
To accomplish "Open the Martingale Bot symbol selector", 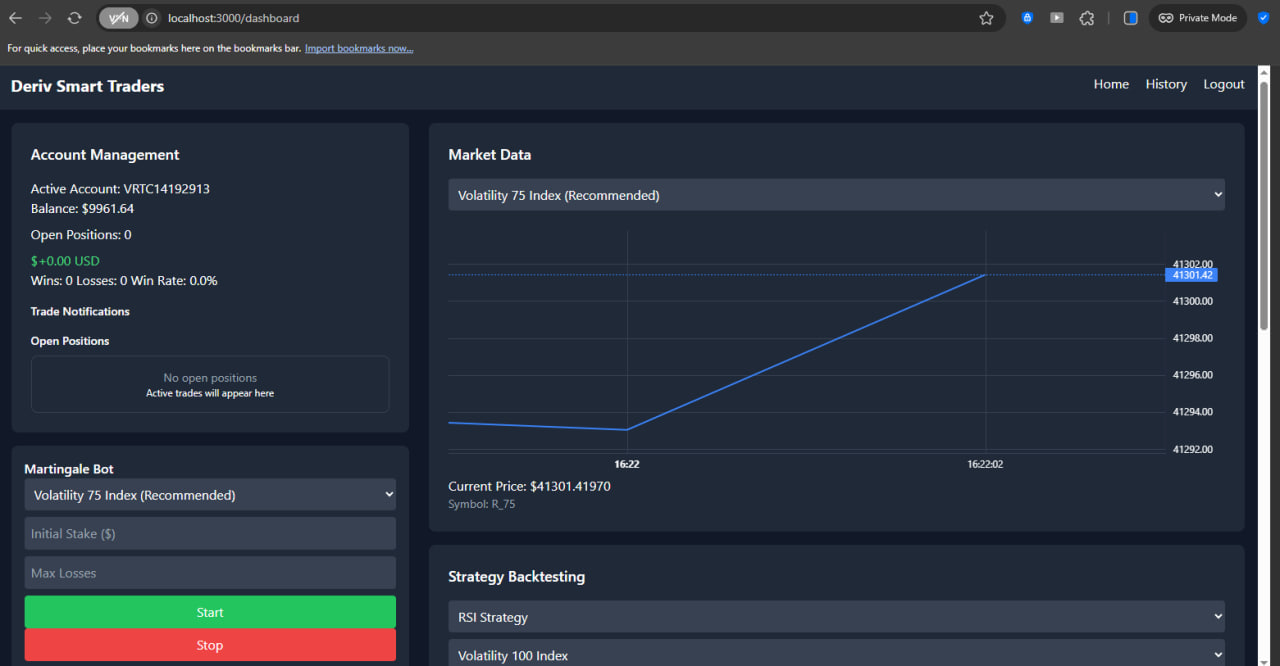I will (210, 494).
